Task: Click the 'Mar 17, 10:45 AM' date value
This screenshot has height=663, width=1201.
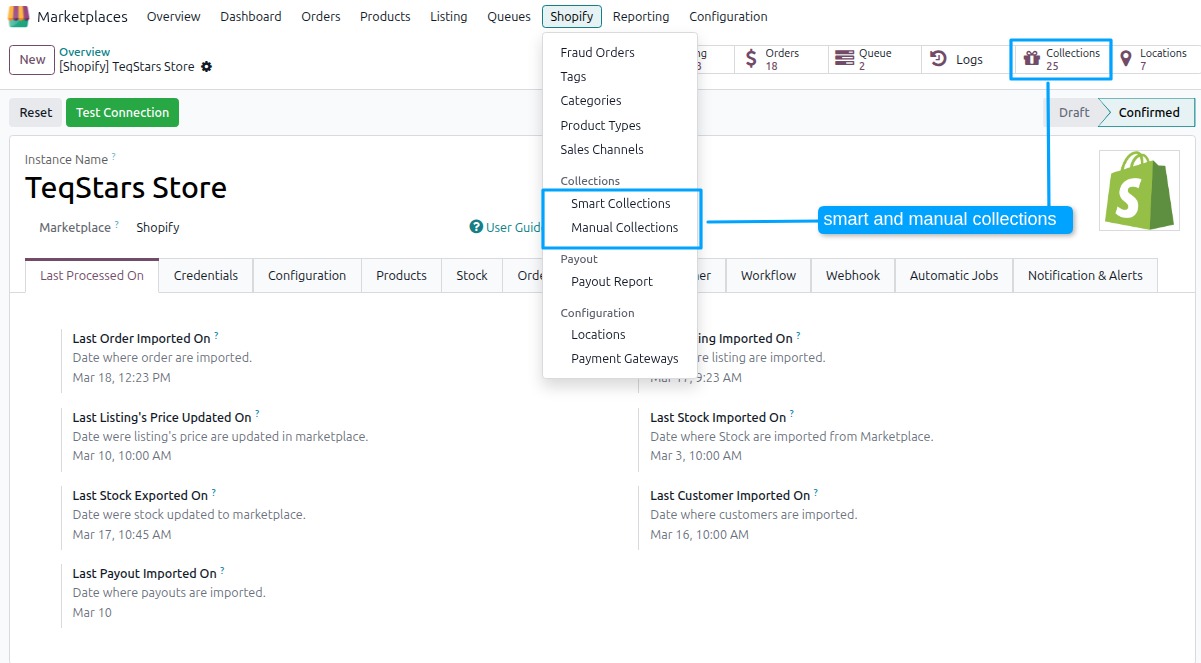Action: [122, 534]
